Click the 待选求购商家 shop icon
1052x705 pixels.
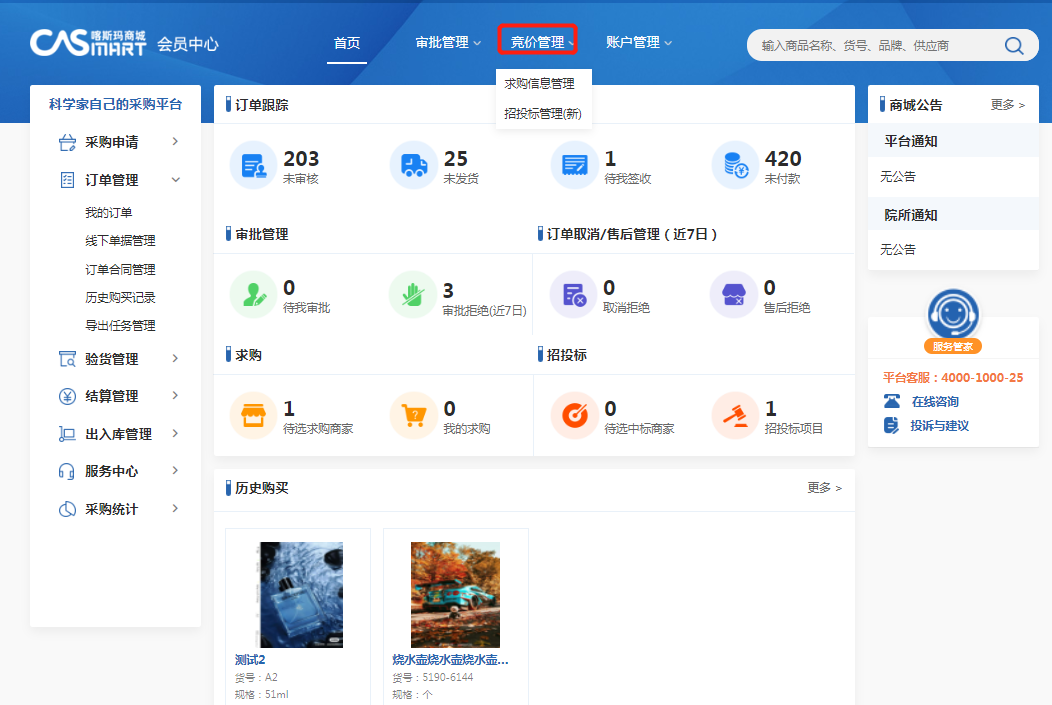click(253, 415)
